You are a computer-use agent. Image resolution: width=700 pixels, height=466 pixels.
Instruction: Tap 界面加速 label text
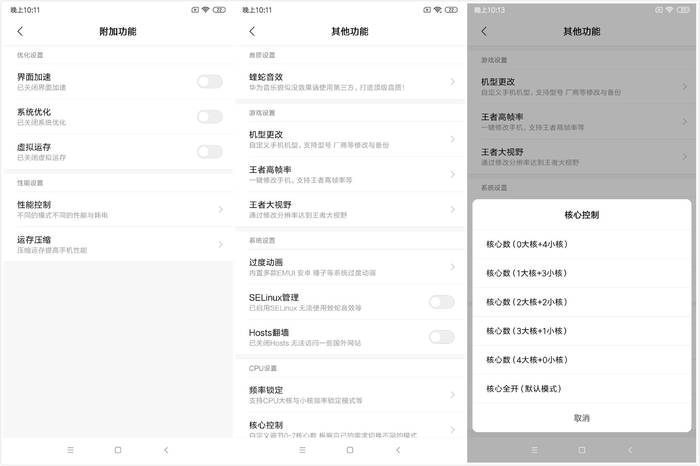click(x=34, y=77)
